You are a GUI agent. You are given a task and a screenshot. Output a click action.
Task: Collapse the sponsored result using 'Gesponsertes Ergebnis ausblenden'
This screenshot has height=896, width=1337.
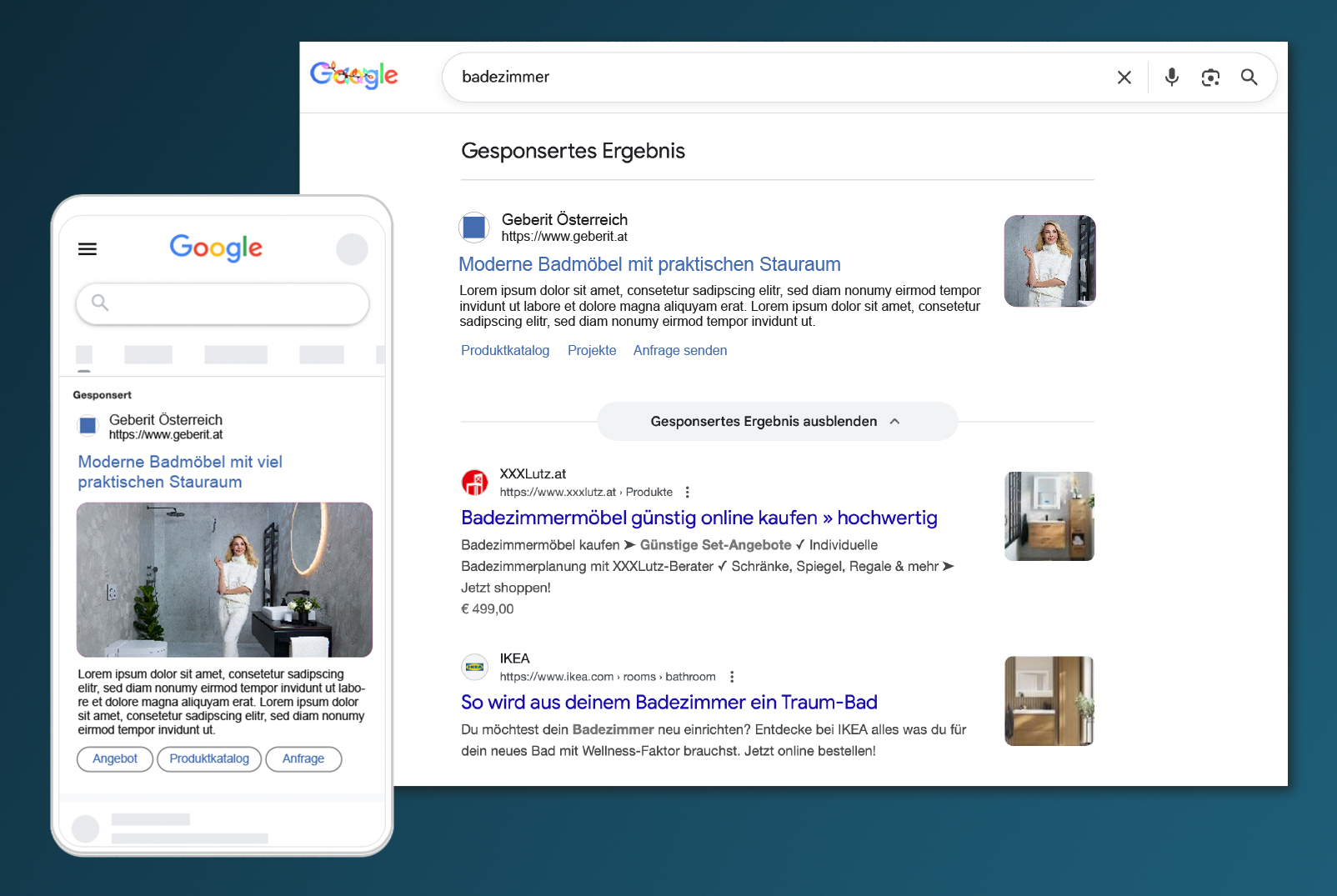coord(778,422)
